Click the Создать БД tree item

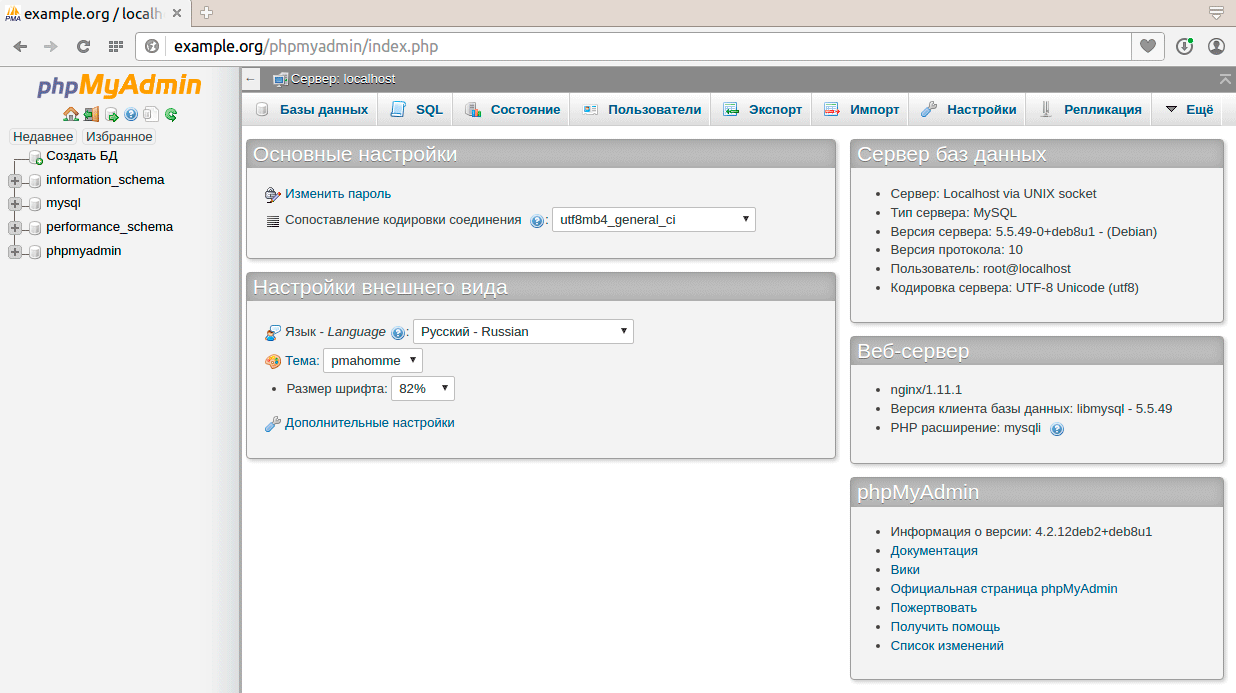point(82,156)
